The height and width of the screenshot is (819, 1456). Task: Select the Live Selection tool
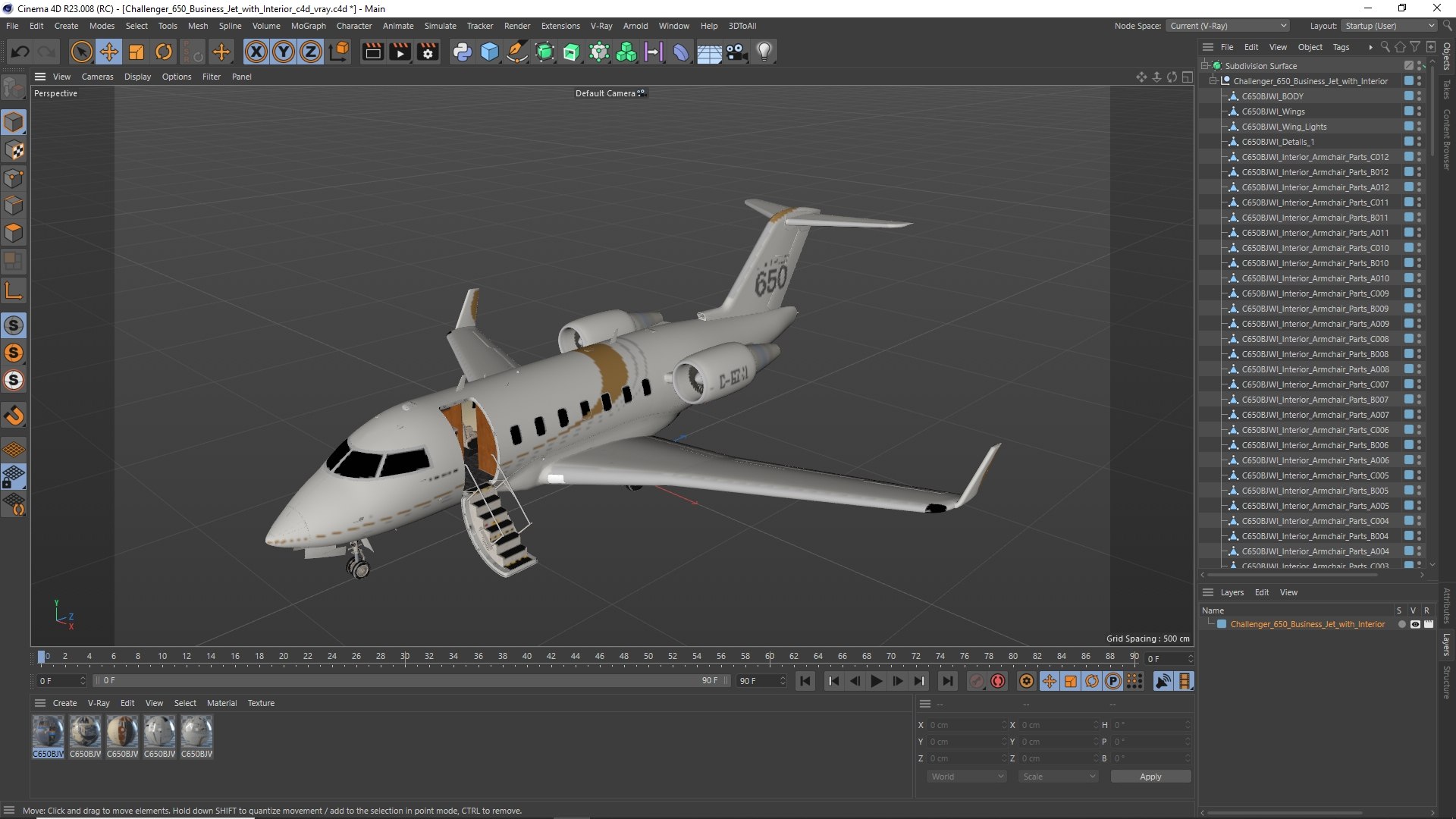pyautogui.click(x=81, y=52)
